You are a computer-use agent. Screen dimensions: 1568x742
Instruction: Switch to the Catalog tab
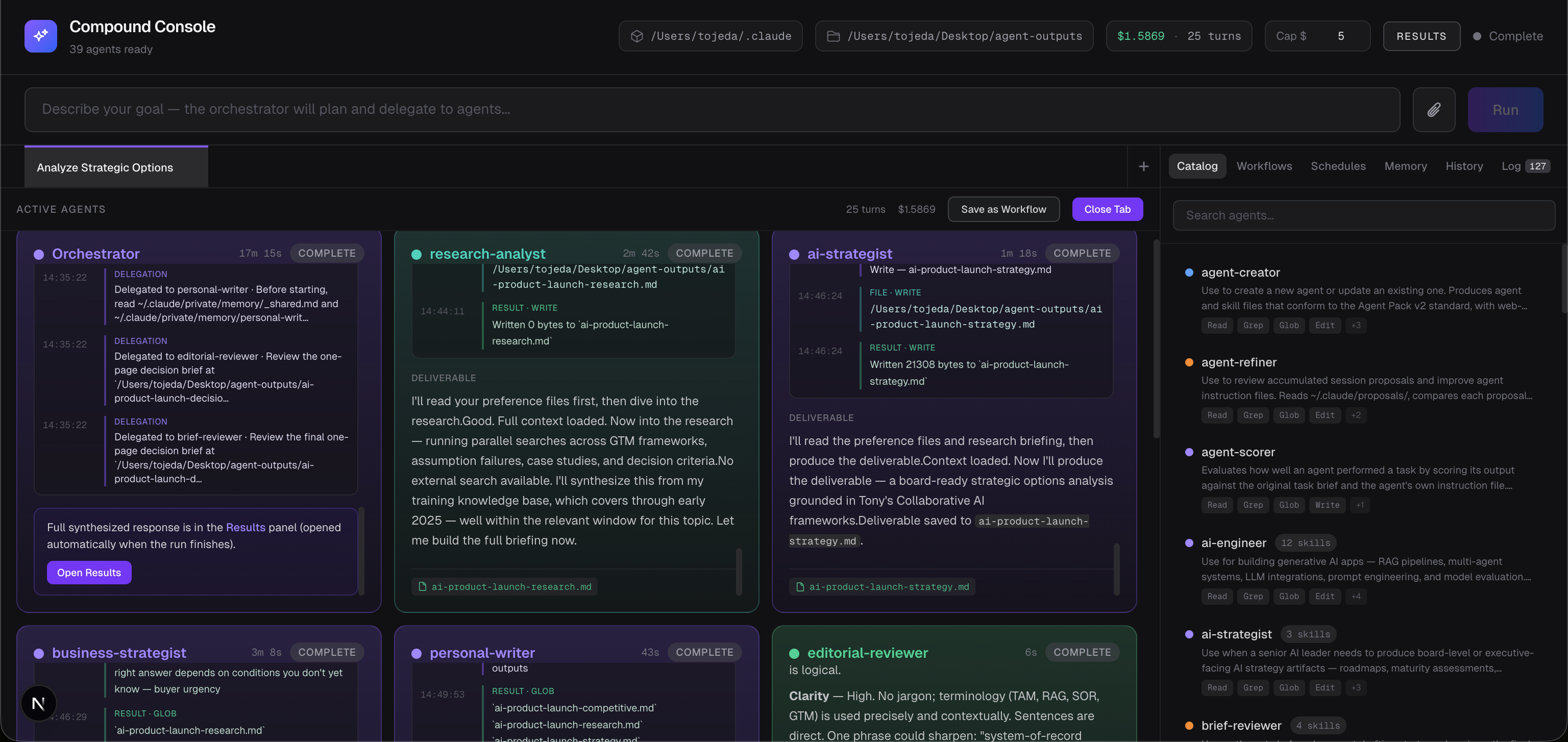coord(1197,165)
